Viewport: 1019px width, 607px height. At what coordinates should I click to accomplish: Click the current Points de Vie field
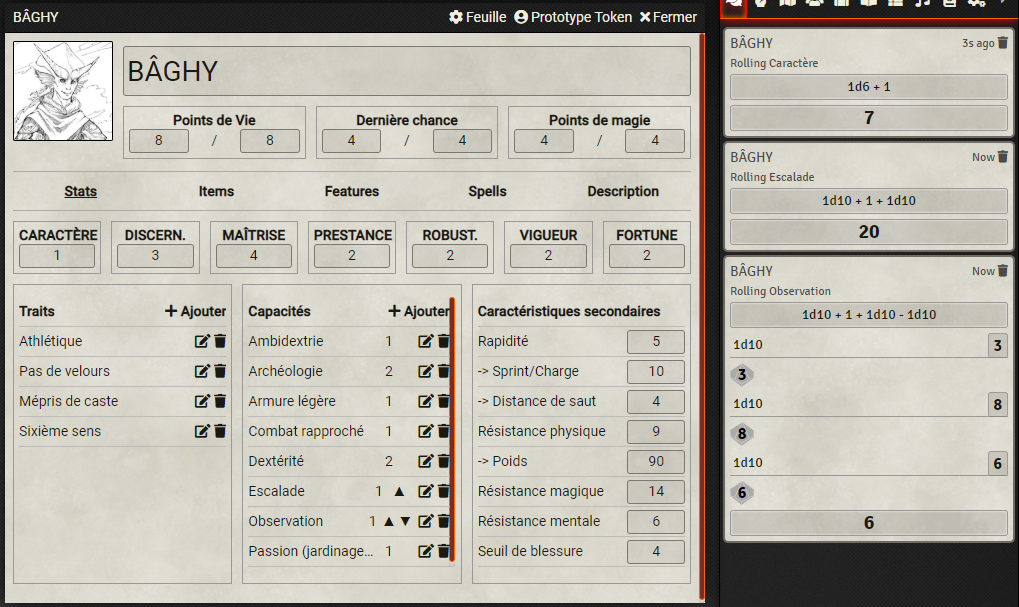158,141
